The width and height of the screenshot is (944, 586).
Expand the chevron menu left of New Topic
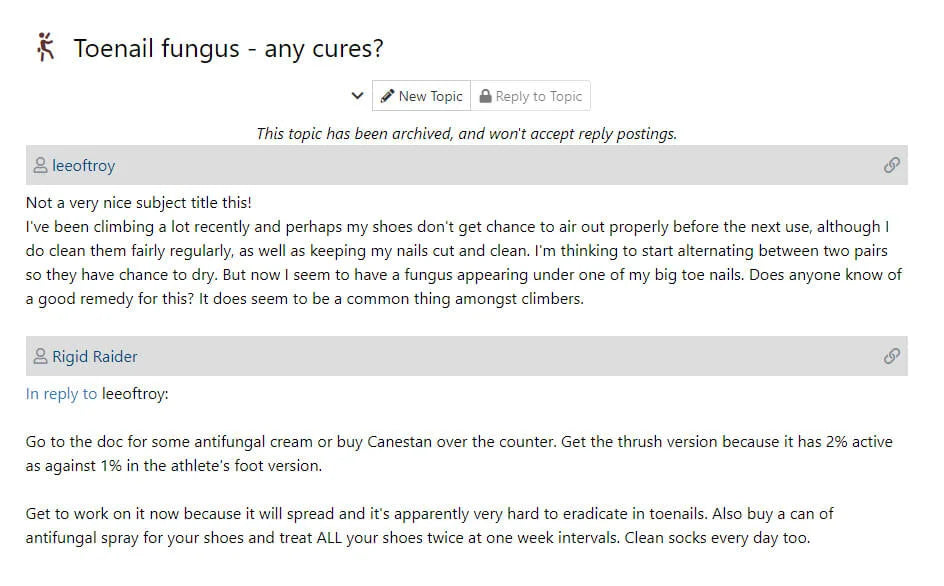pyautogui.click(x=357, y=96)
